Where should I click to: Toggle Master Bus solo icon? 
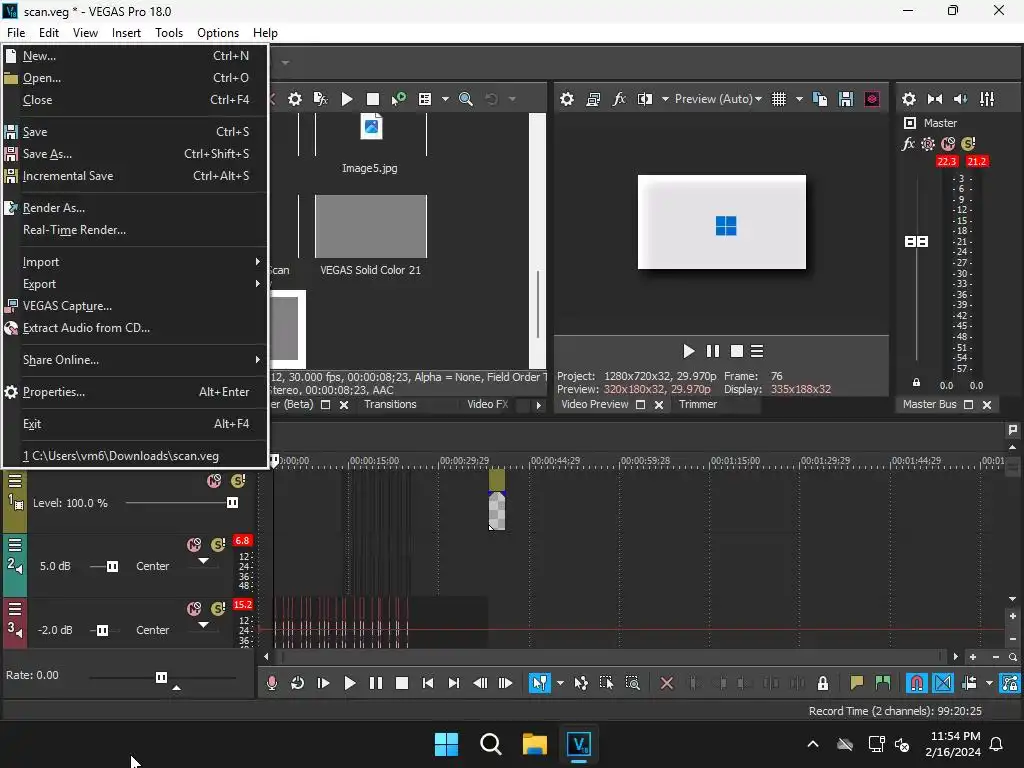tap(968, 144)
